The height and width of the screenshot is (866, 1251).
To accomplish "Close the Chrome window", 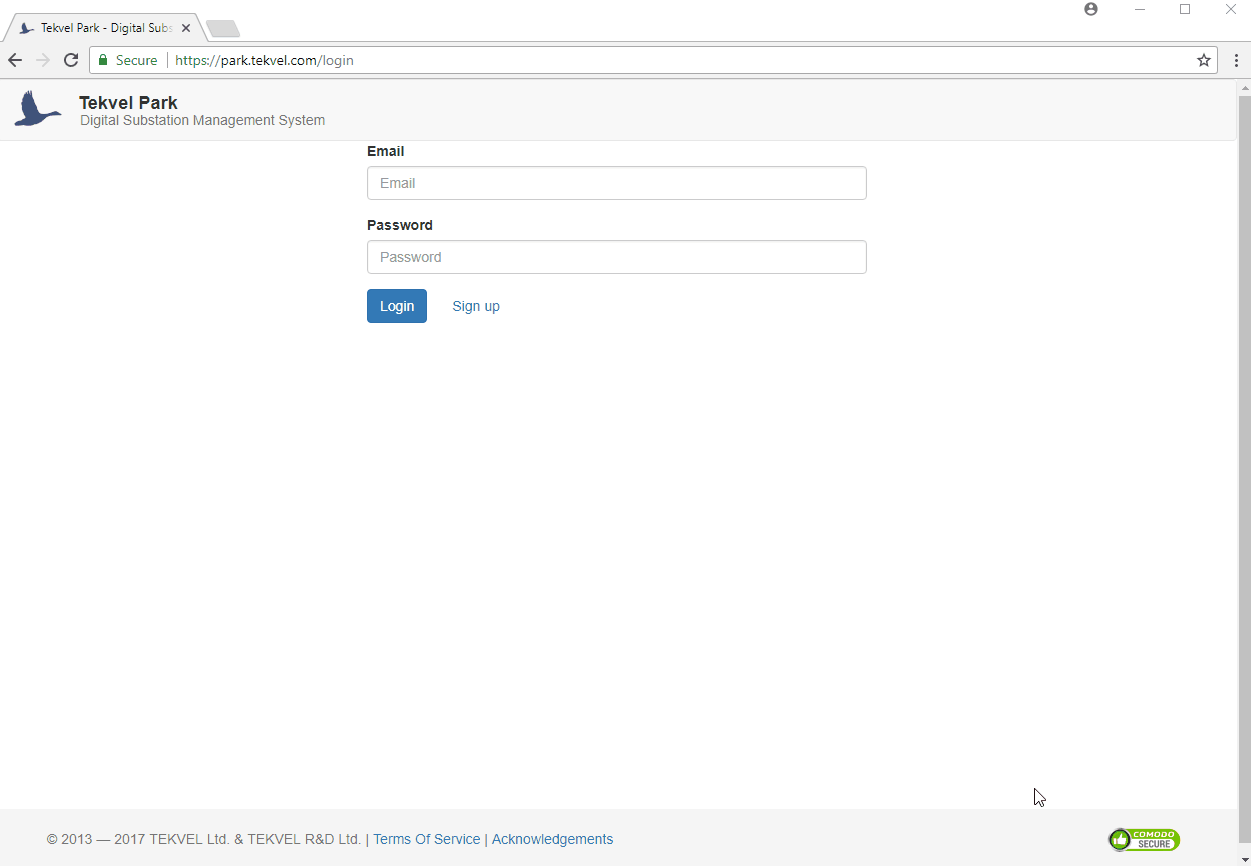I will coord(1231,9).
